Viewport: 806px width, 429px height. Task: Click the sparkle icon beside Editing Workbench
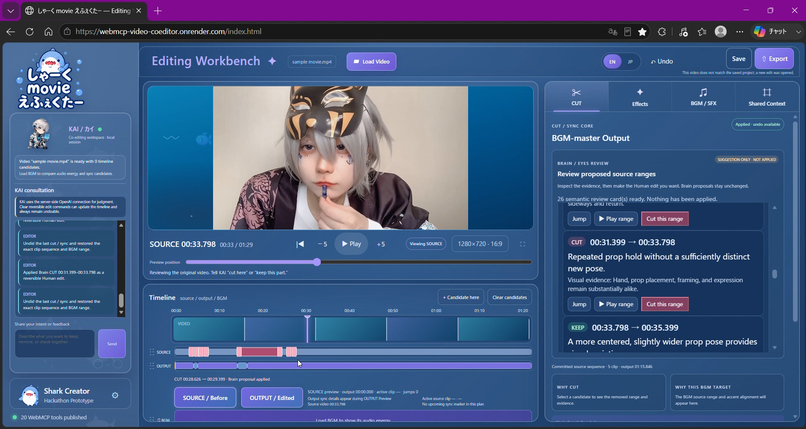pos(272,61)
